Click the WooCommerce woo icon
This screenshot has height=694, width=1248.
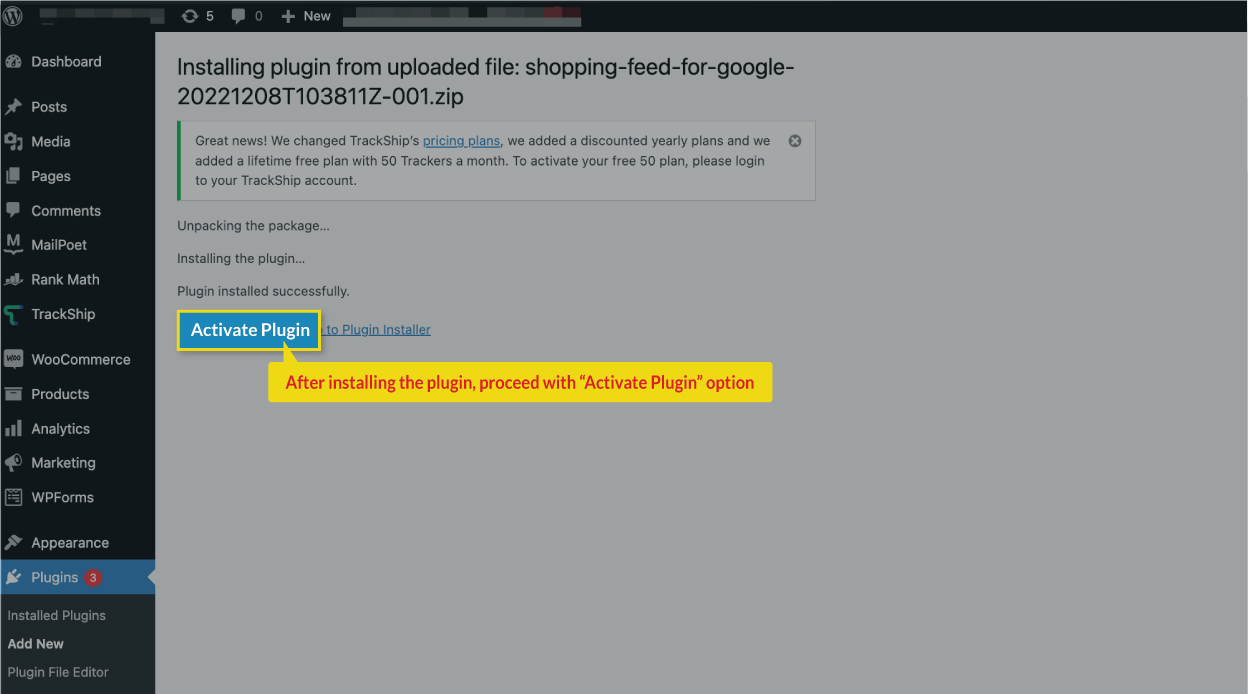pyautogui.click(x=13, y=360)
